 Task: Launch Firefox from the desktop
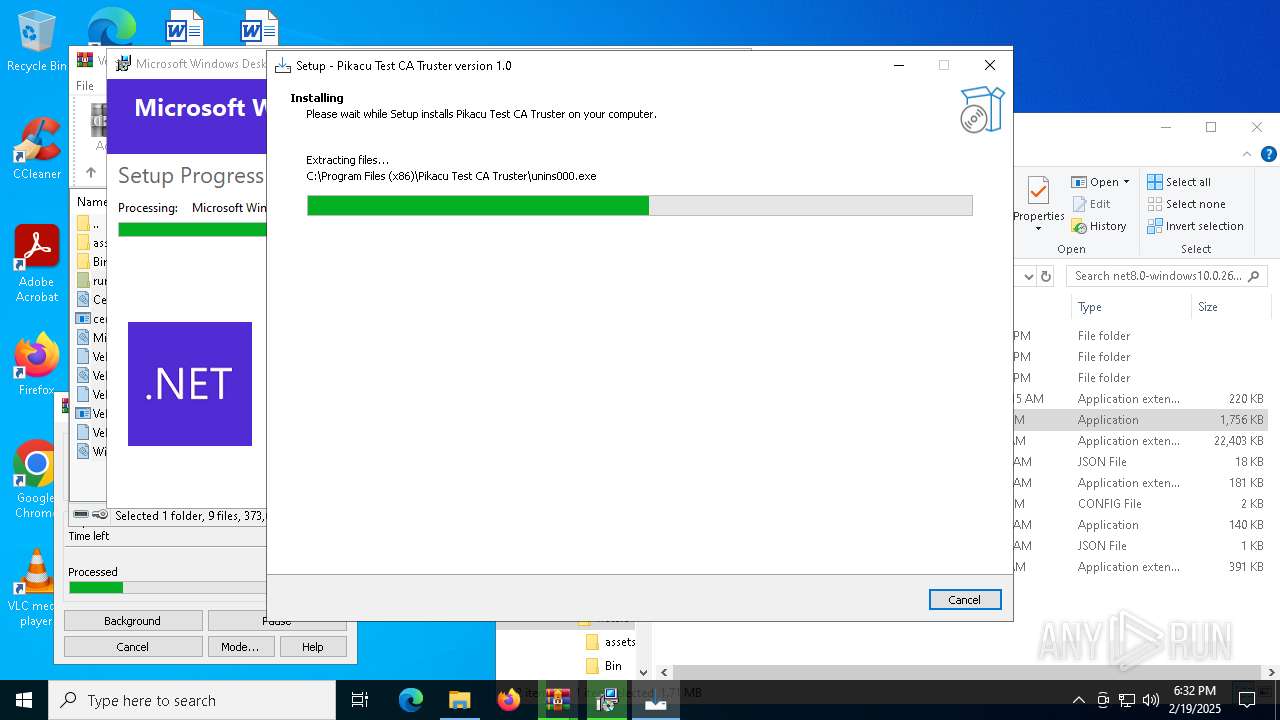36,365
